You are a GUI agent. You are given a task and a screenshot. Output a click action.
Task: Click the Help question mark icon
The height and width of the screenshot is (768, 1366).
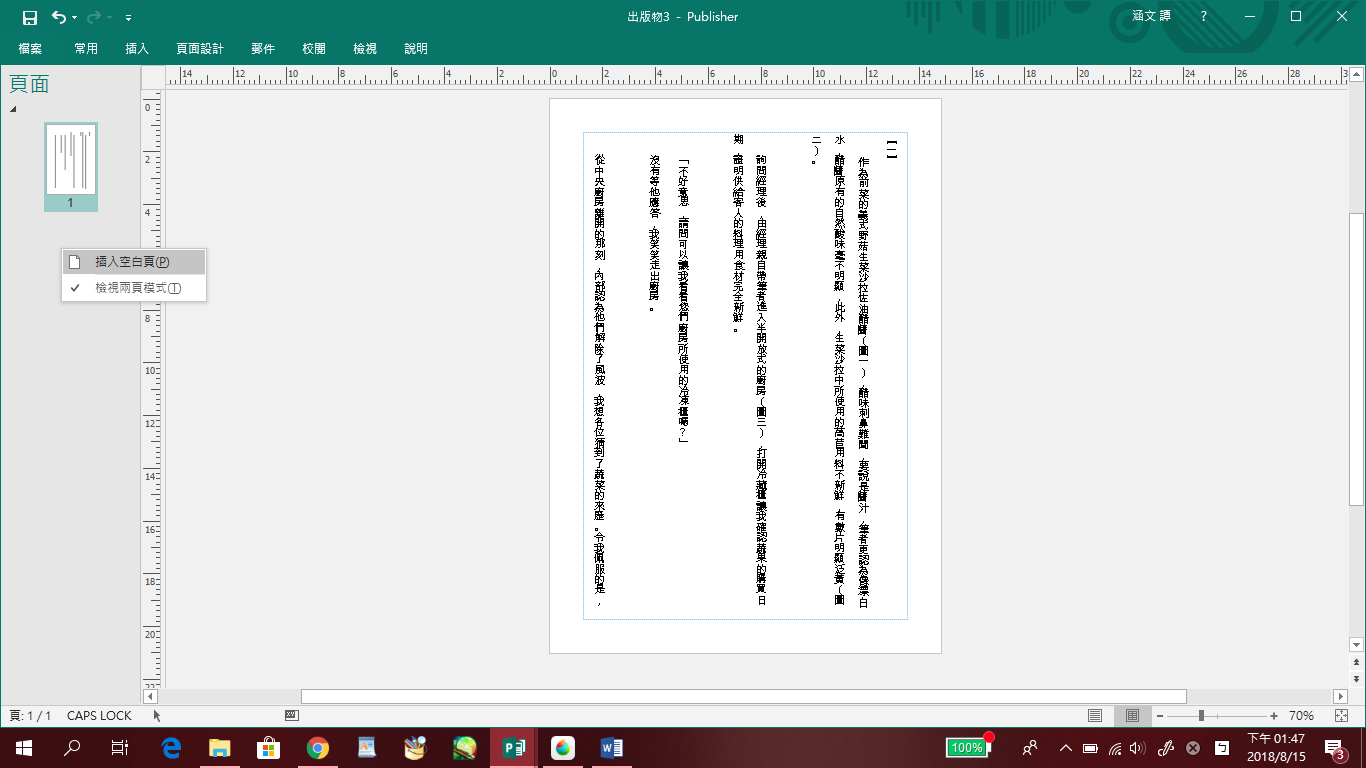[1204, 17]
